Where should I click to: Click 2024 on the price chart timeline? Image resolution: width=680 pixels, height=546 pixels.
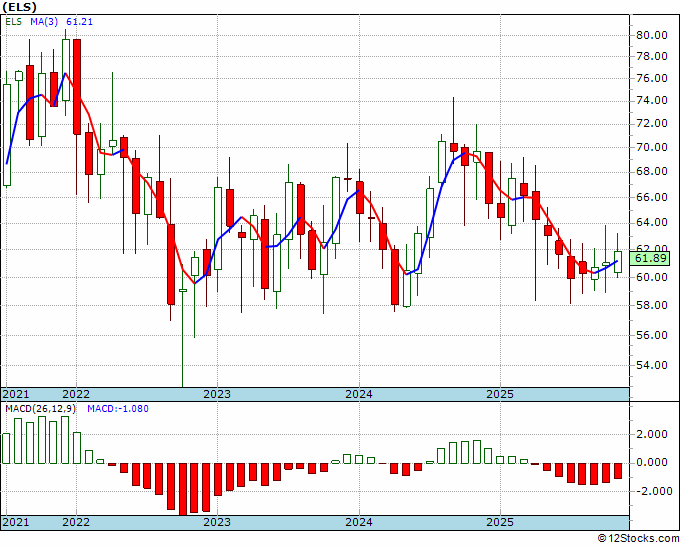359,394
